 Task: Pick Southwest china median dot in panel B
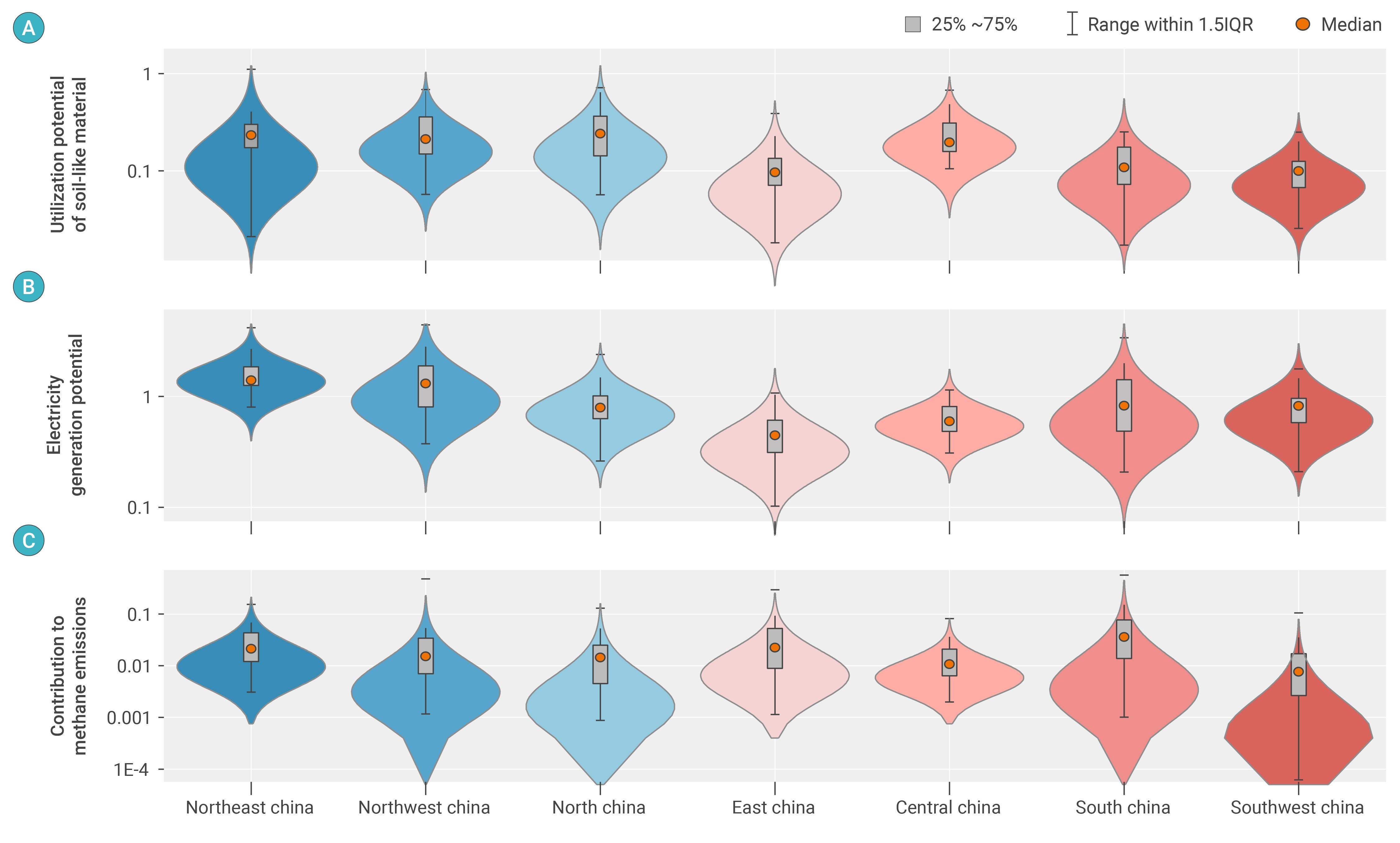1298,406
